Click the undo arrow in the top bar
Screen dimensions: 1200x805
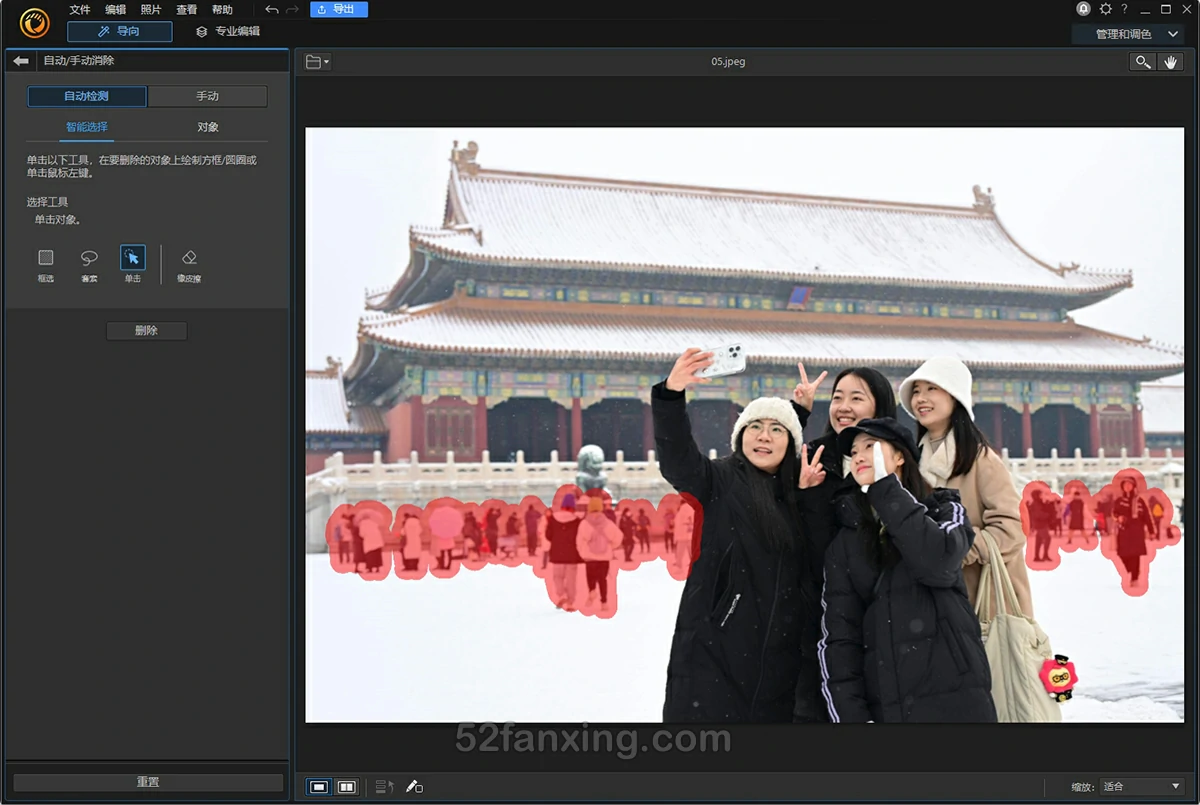[272, 9]
